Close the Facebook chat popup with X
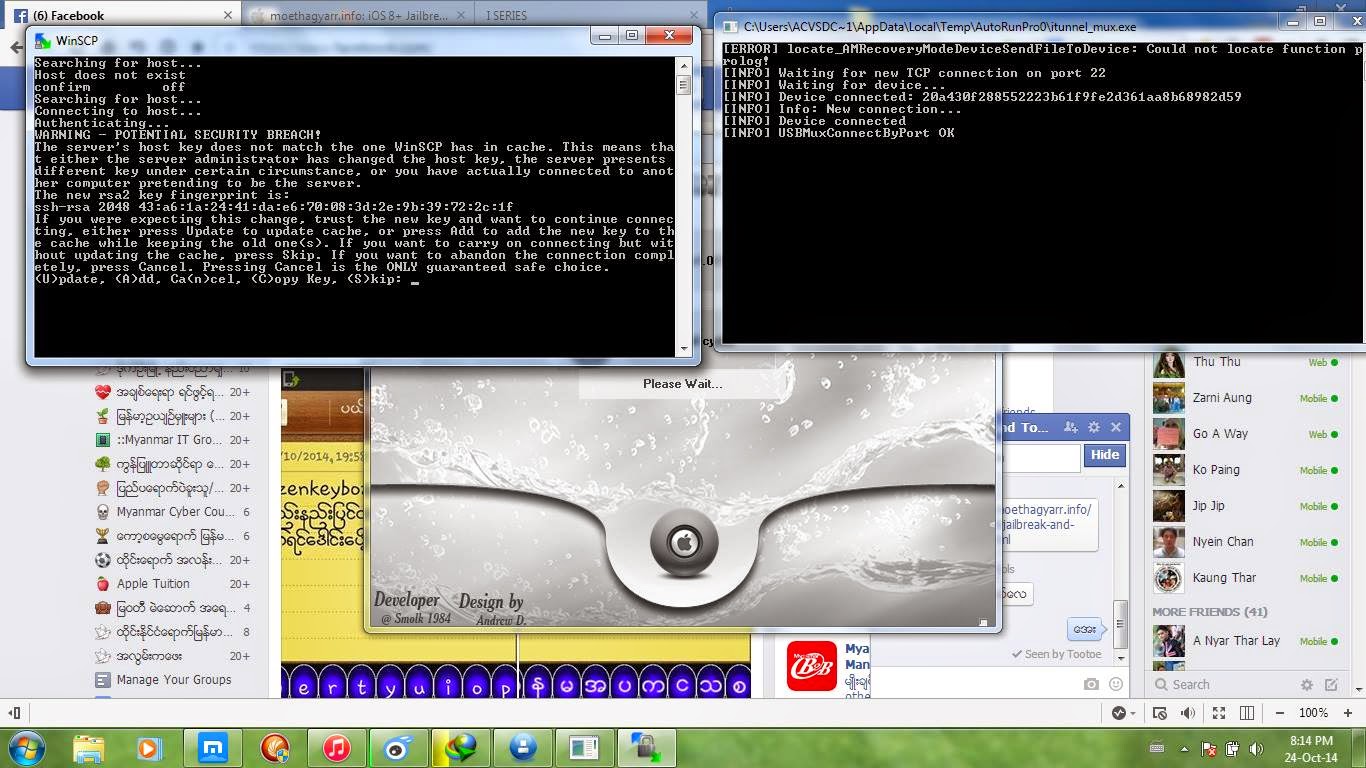The height and width of the screenshot is (768, 1366). click(1116, 427)
